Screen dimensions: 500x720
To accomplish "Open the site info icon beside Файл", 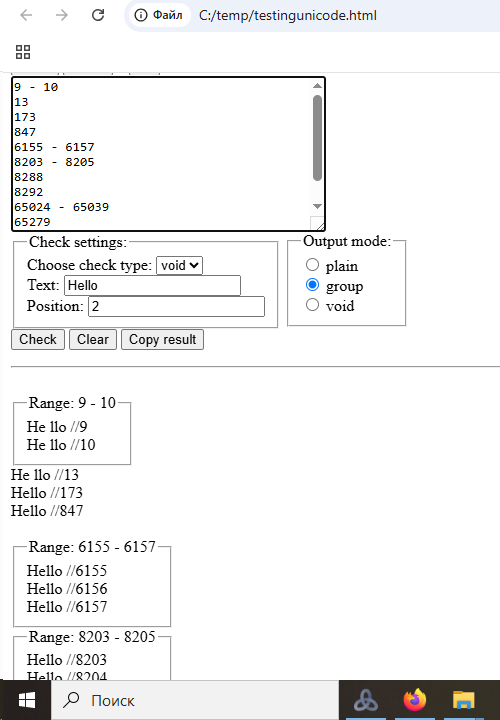I will coord(140,15).
